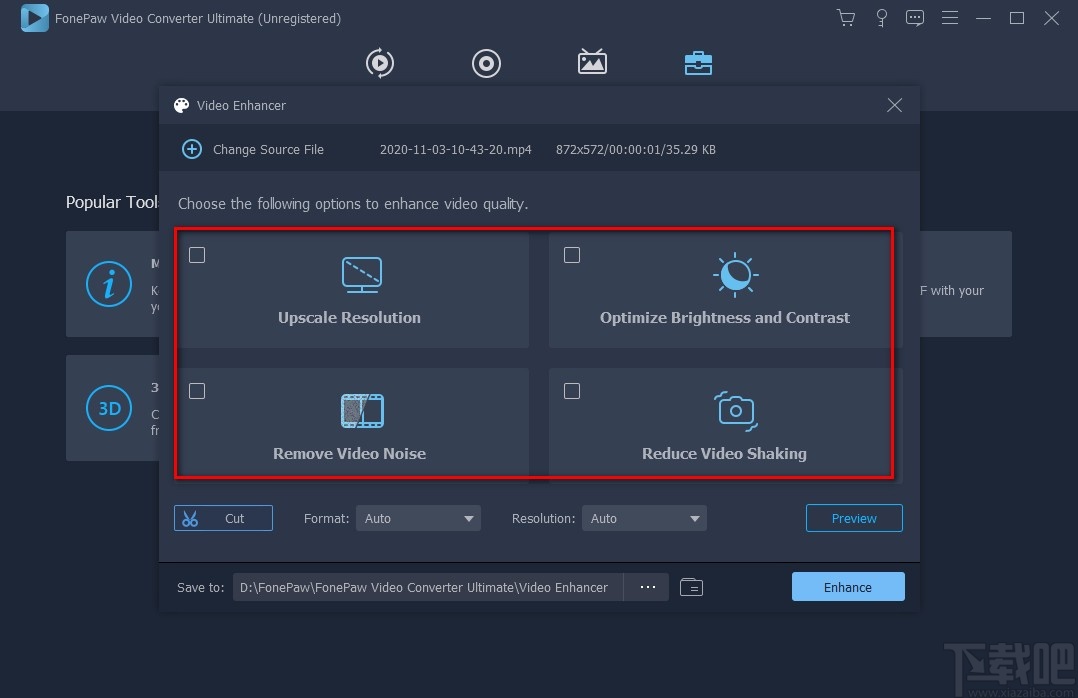1078x698 pixels.
Task: Click the Reduce Video Shaking label
Action: click(724, 454)
